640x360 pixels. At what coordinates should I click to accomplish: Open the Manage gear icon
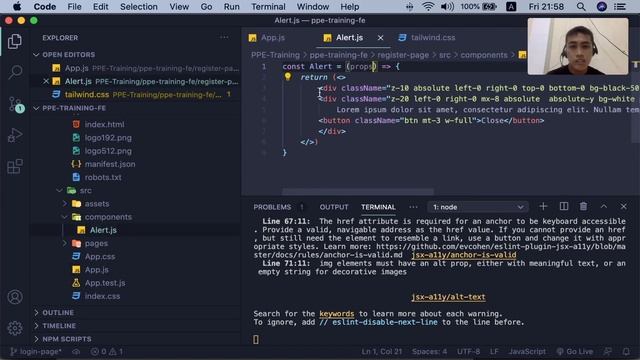[15, 328]
